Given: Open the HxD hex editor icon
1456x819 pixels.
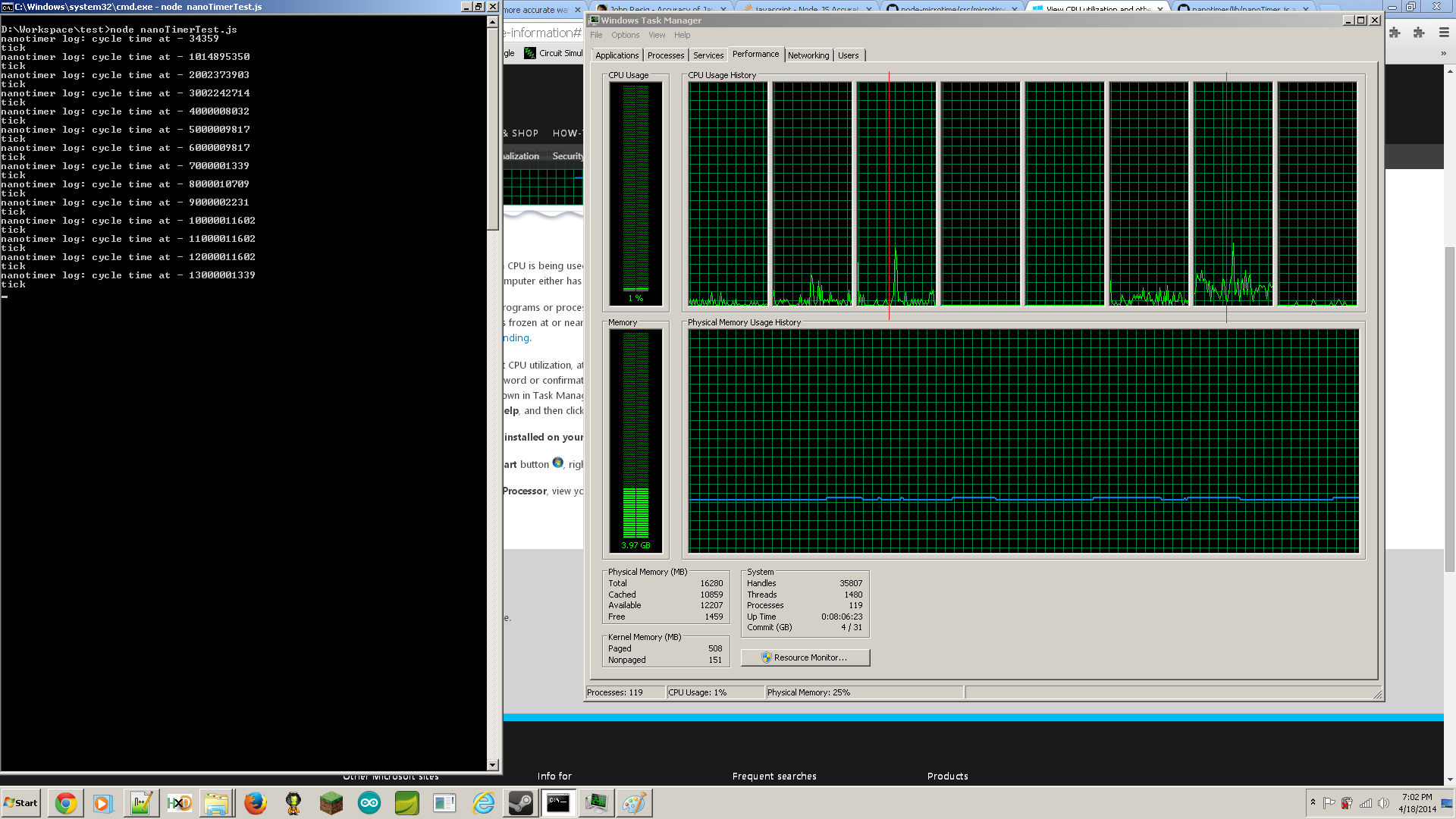Looking at the screenshot, I should click(180, 803).
